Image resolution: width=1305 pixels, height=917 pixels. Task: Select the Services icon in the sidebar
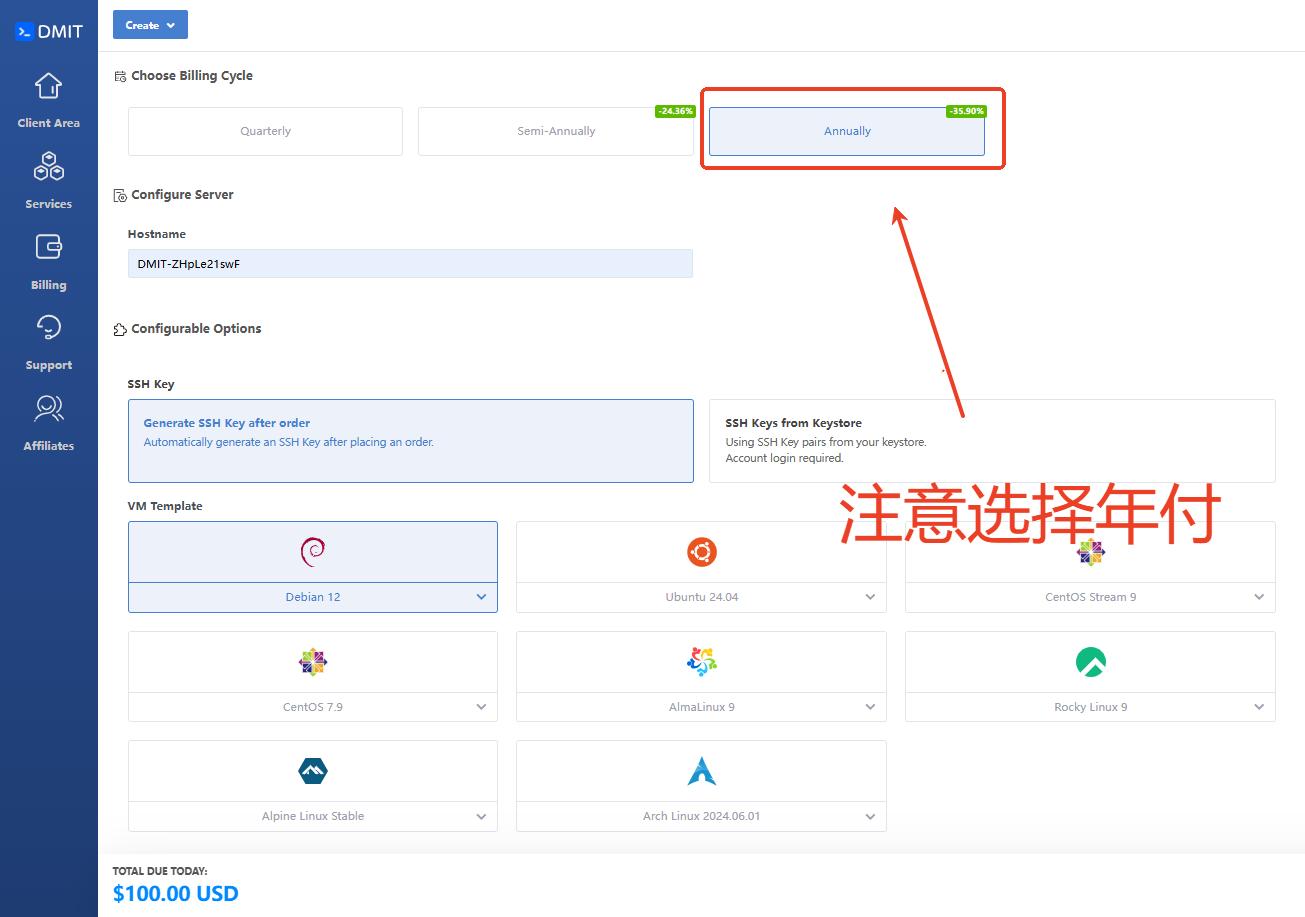click(48, 180)
